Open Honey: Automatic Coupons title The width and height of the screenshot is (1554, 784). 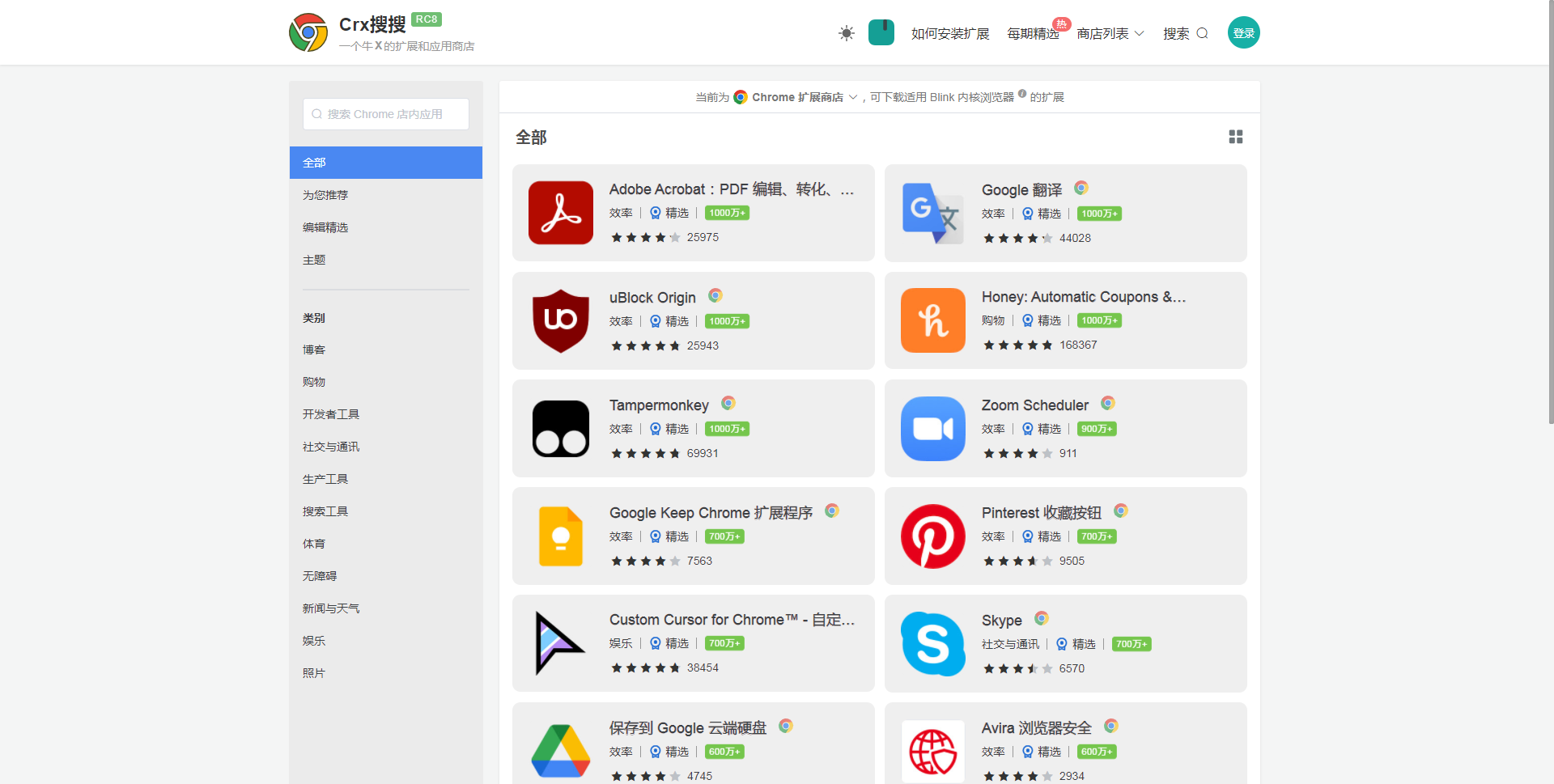click(1084, 297)
